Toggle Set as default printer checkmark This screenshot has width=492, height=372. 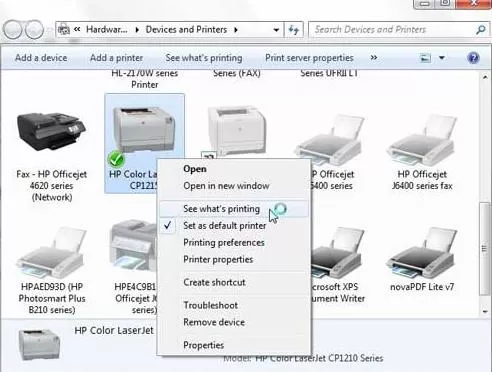coord(168,226)
